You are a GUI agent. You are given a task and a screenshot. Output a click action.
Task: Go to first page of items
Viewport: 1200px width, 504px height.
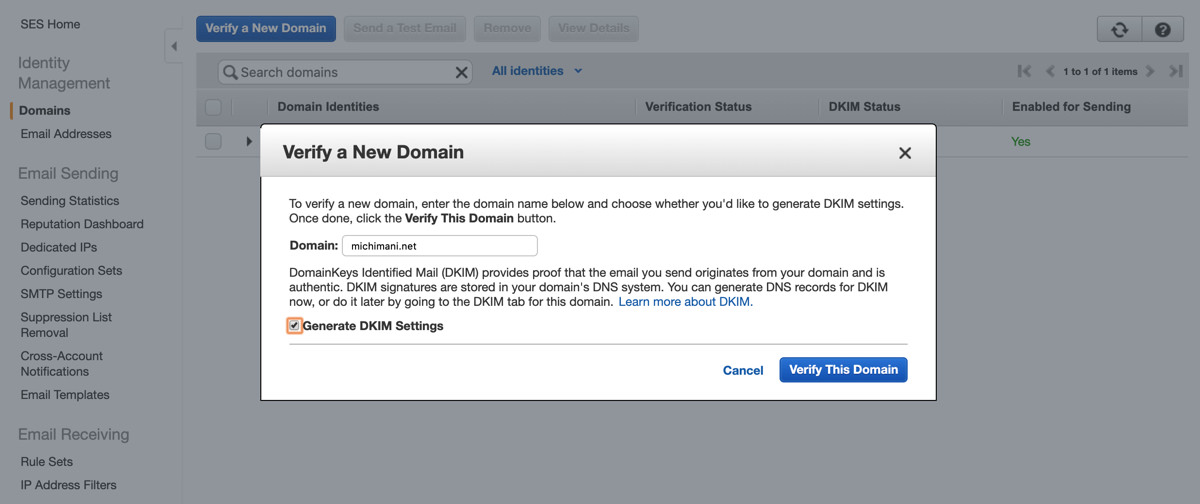coord(1024,71)
